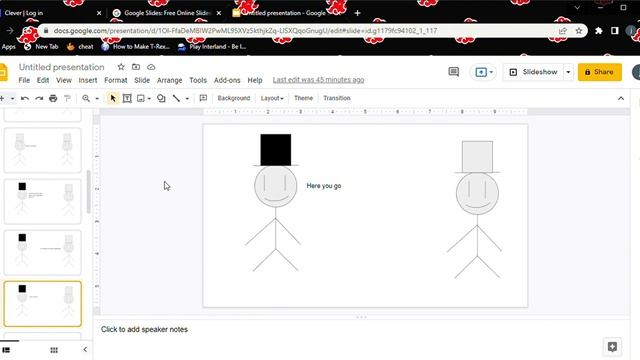Click the Redo icon in toolbar
Viewport: 640px width, 360px height.
tap(39, 98)
